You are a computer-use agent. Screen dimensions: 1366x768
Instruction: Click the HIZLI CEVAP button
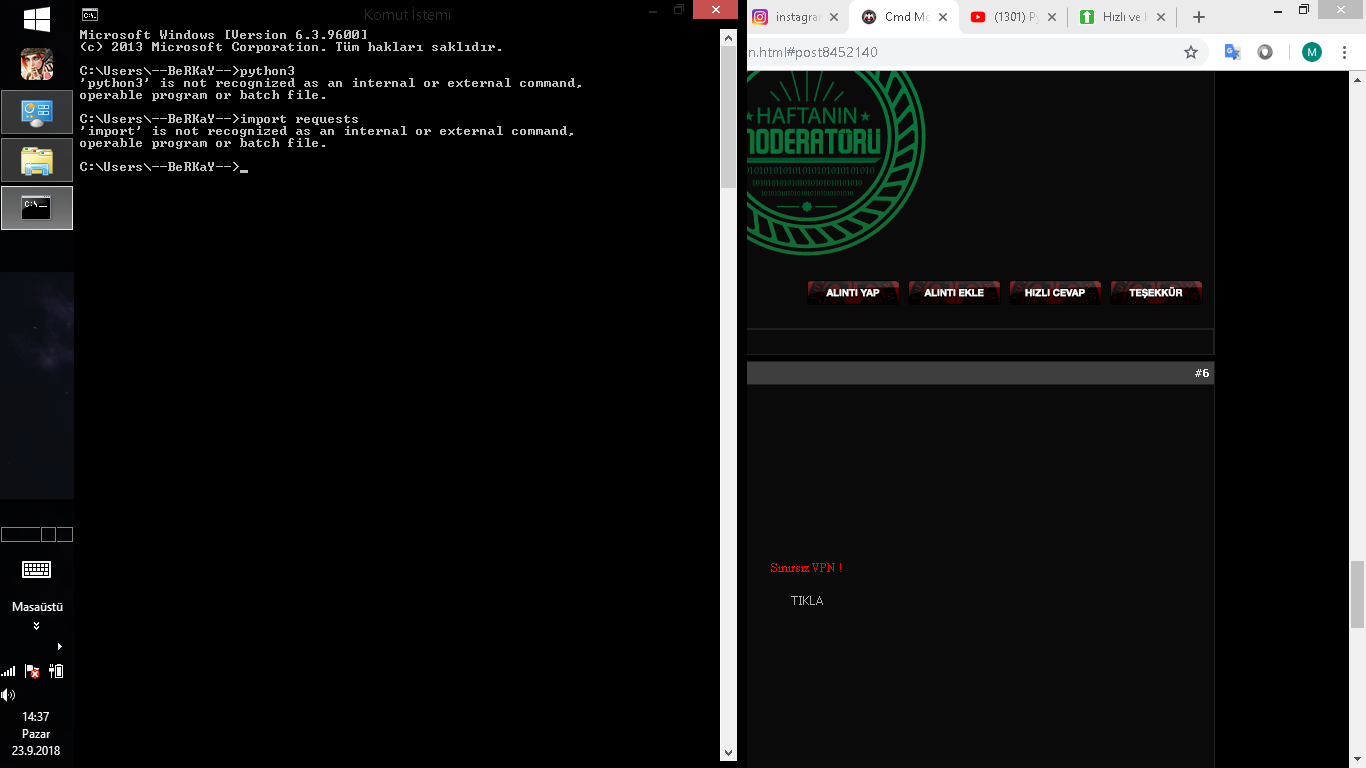pos(1055,292)
